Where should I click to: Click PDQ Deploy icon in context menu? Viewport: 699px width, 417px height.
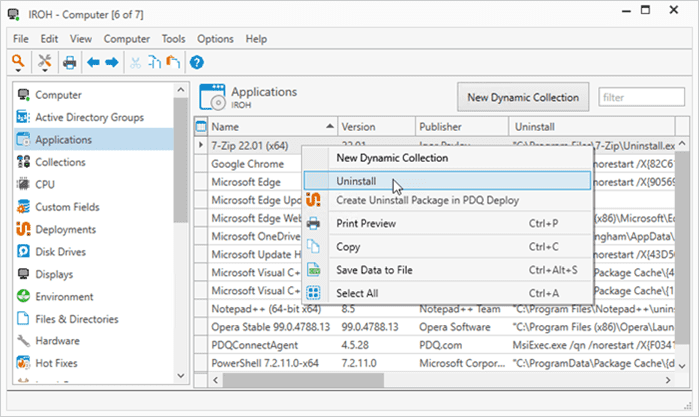313,200
